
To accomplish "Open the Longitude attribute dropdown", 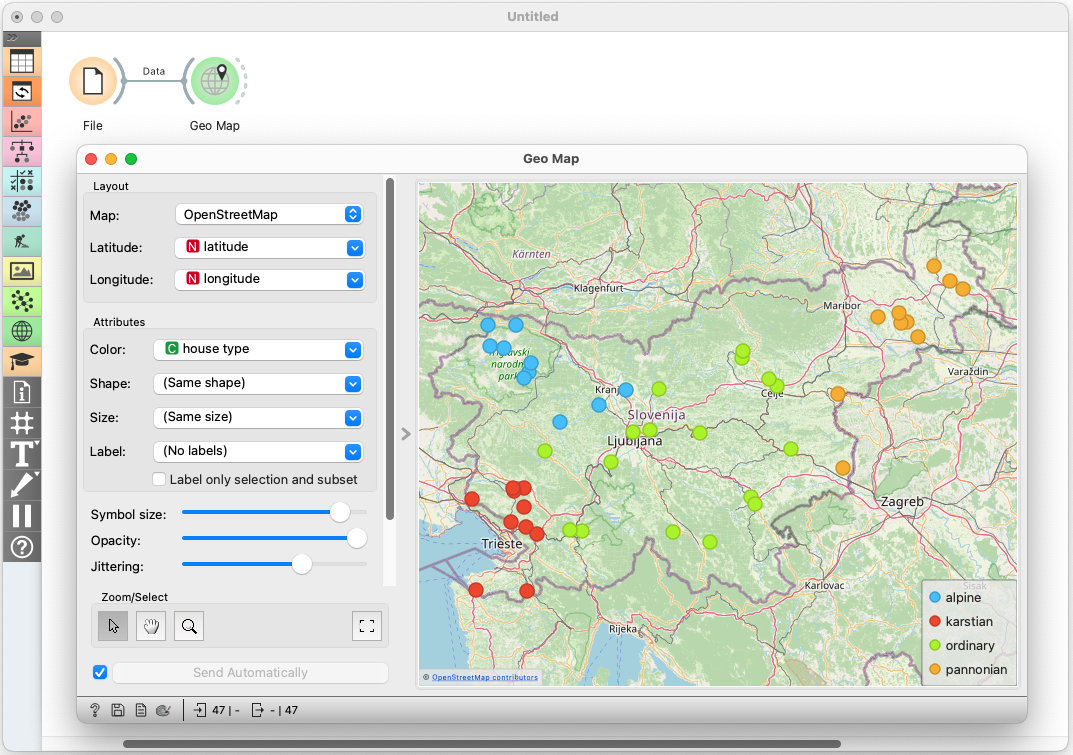I will click(269, 279).
